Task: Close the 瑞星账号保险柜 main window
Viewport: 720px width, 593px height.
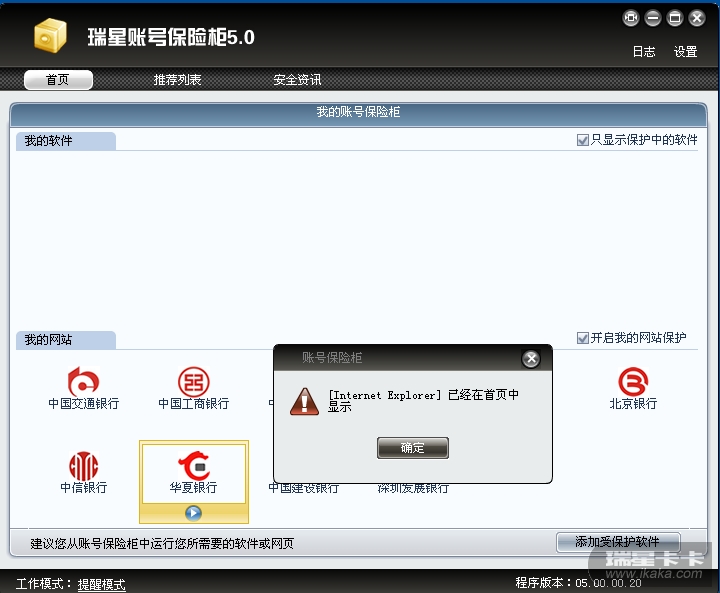Action: tap(697, 18)
